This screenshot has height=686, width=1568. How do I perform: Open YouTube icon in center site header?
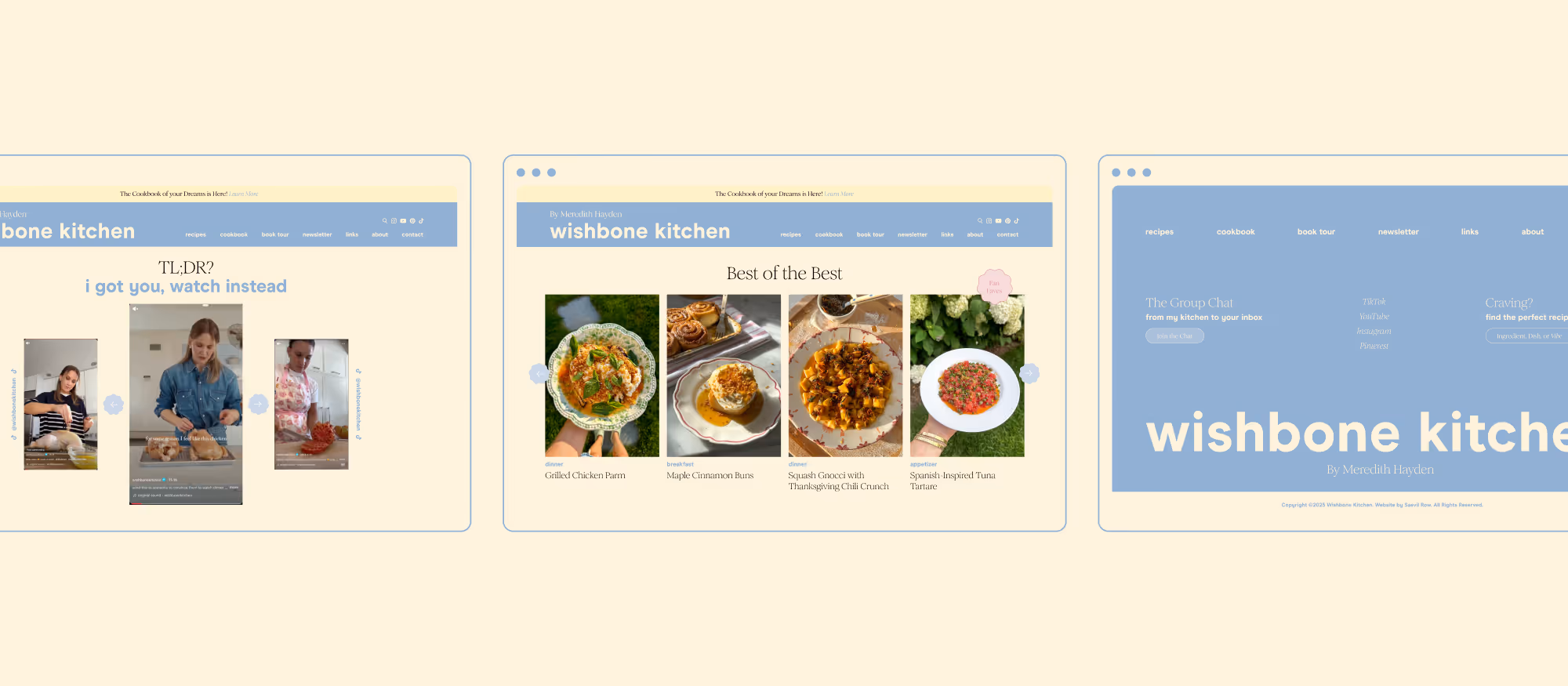point(999,221)
